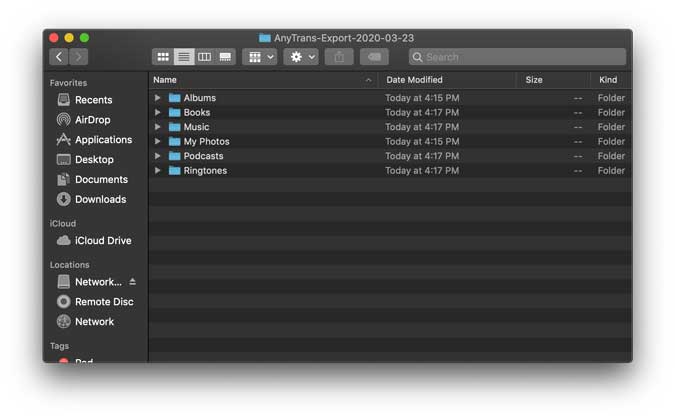Screen dimensions: 675x419
Task: Click the Albums date "Today at 4:15 PM"
Action: tap(422, 98)
